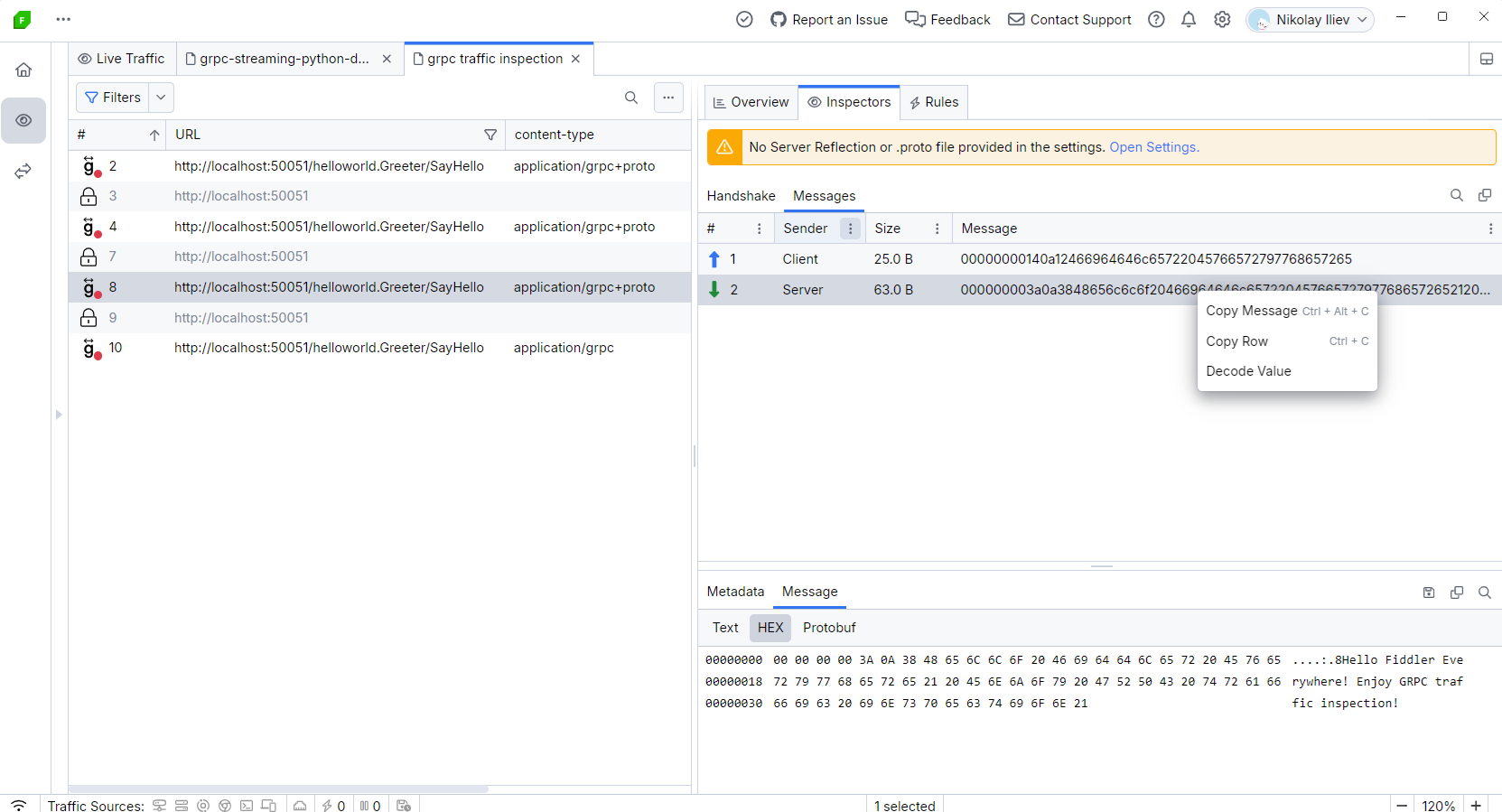Image resolution: width=1502 pixels, height=812 pixels.
Task: Open Message column options menu
Action: [x=1490, y=229]
